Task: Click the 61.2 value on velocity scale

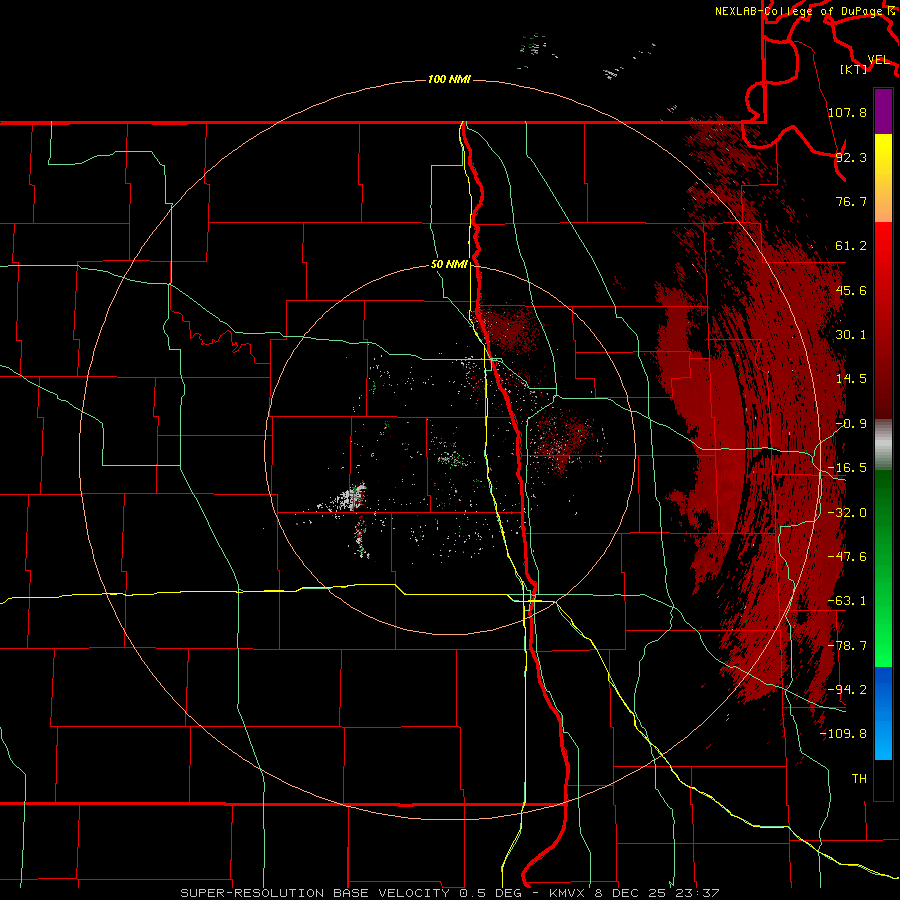Action: (x=851, y=246)
